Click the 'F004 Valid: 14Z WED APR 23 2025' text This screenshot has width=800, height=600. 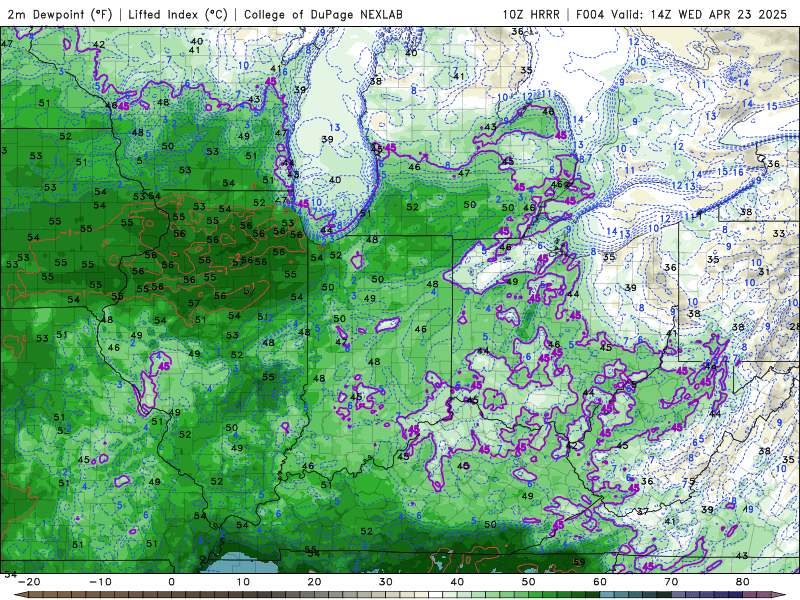click(682, 14)
